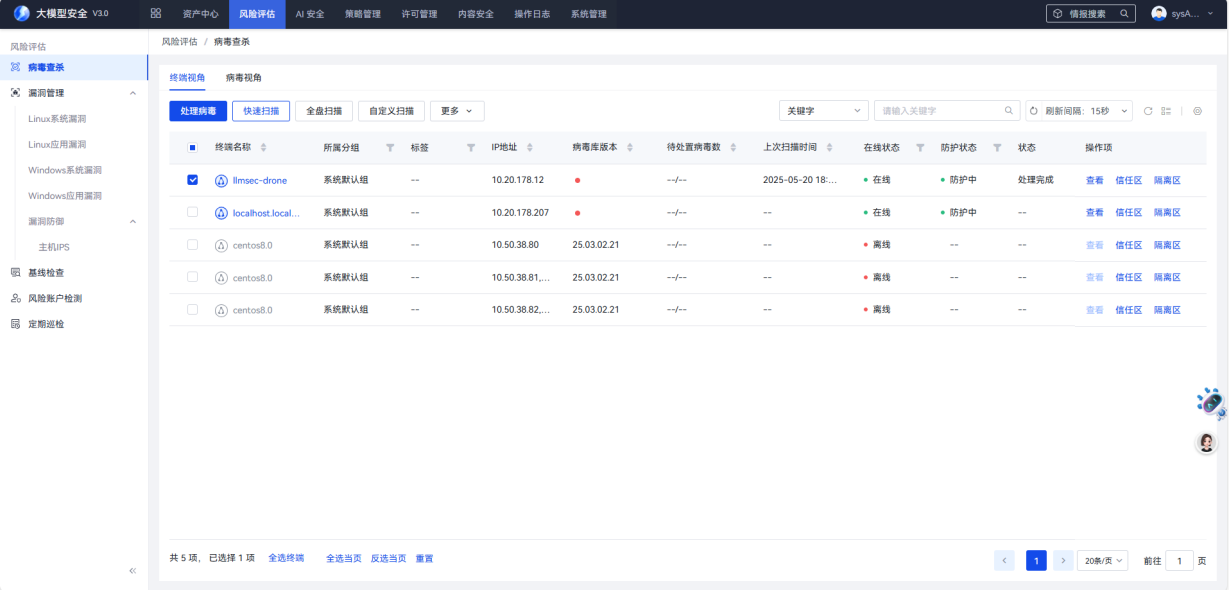
Task: Collapse the left sidebar double-arrow icon
Action: click(132, 570)
